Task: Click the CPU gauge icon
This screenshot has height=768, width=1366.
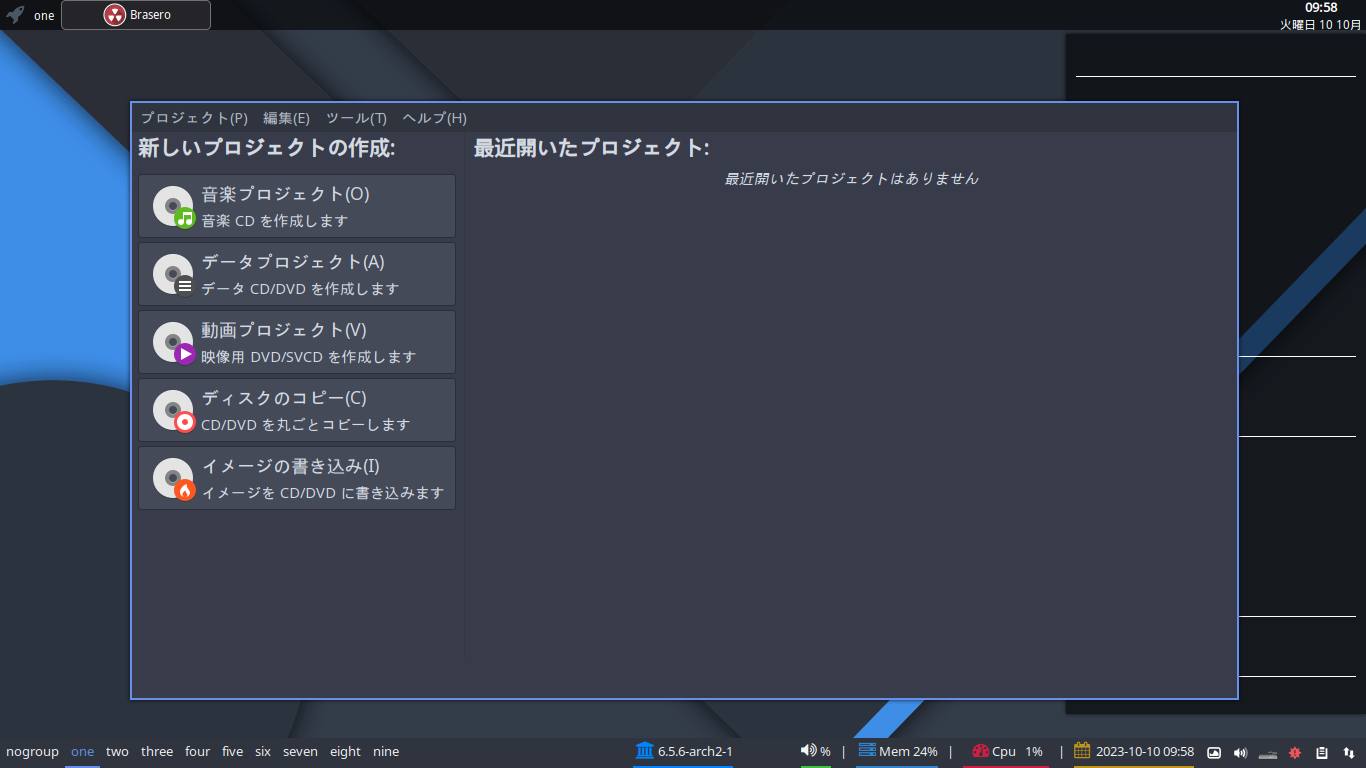Action: [x=980, y=751]
